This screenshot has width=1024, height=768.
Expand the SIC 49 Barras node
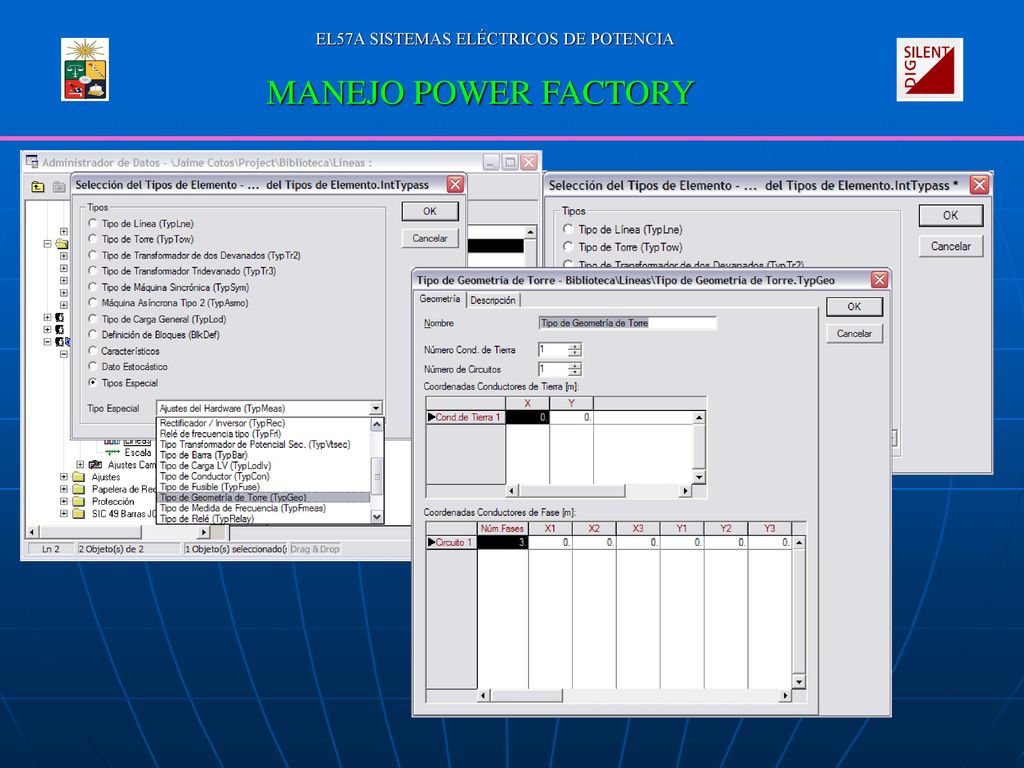64,514
